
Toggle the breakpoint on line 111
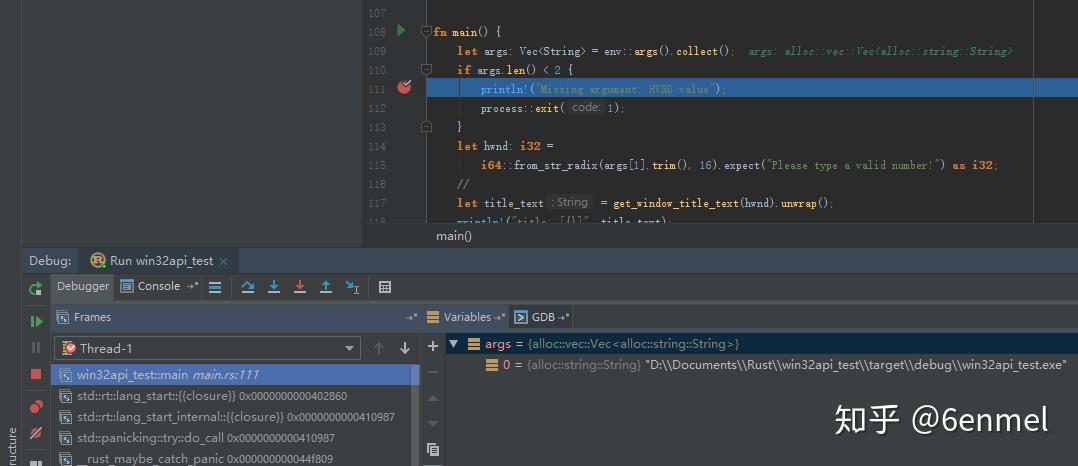coord(404,87)
